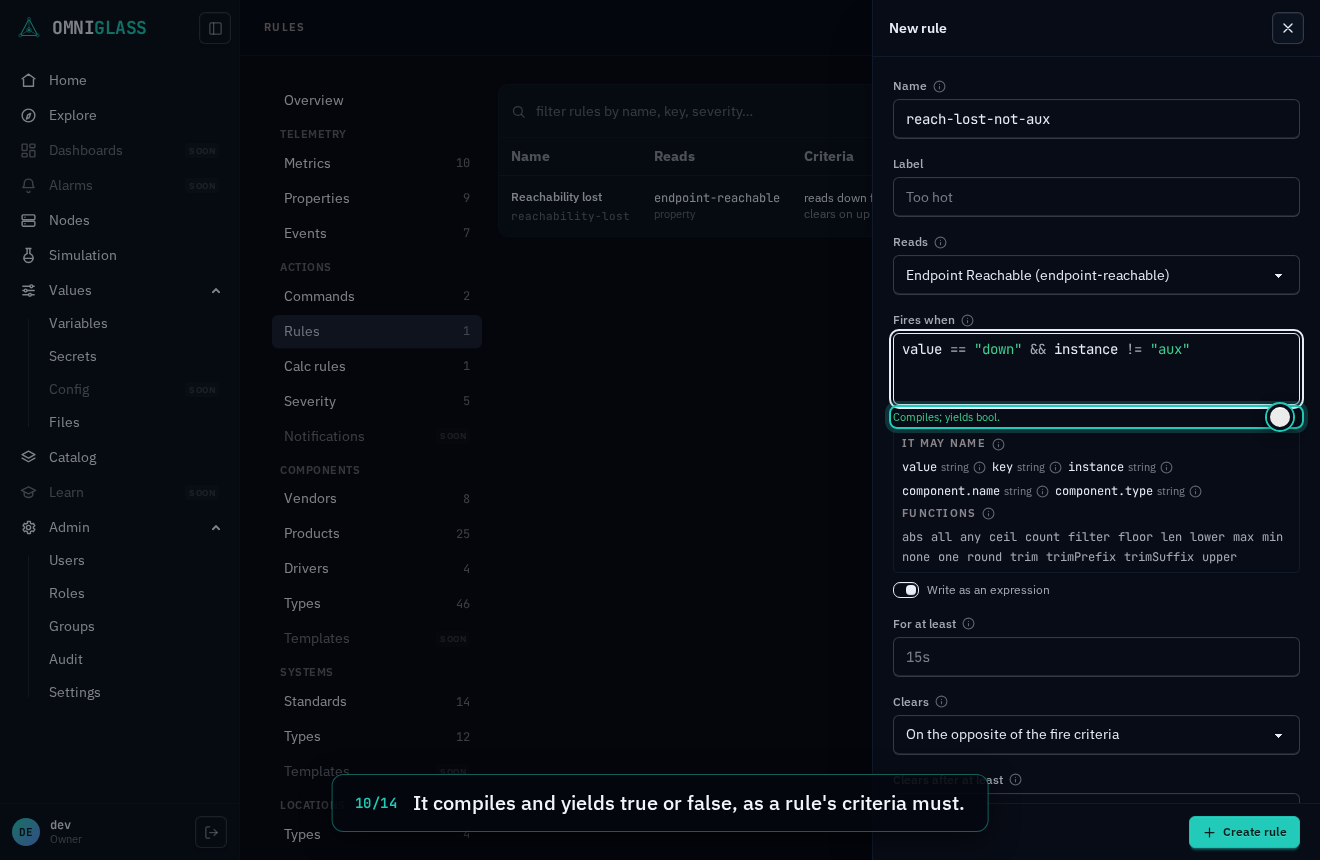This screenshot has width=1320, height=860.
Task: Click the Omniglass logo icon
Action: pos(29,28)
